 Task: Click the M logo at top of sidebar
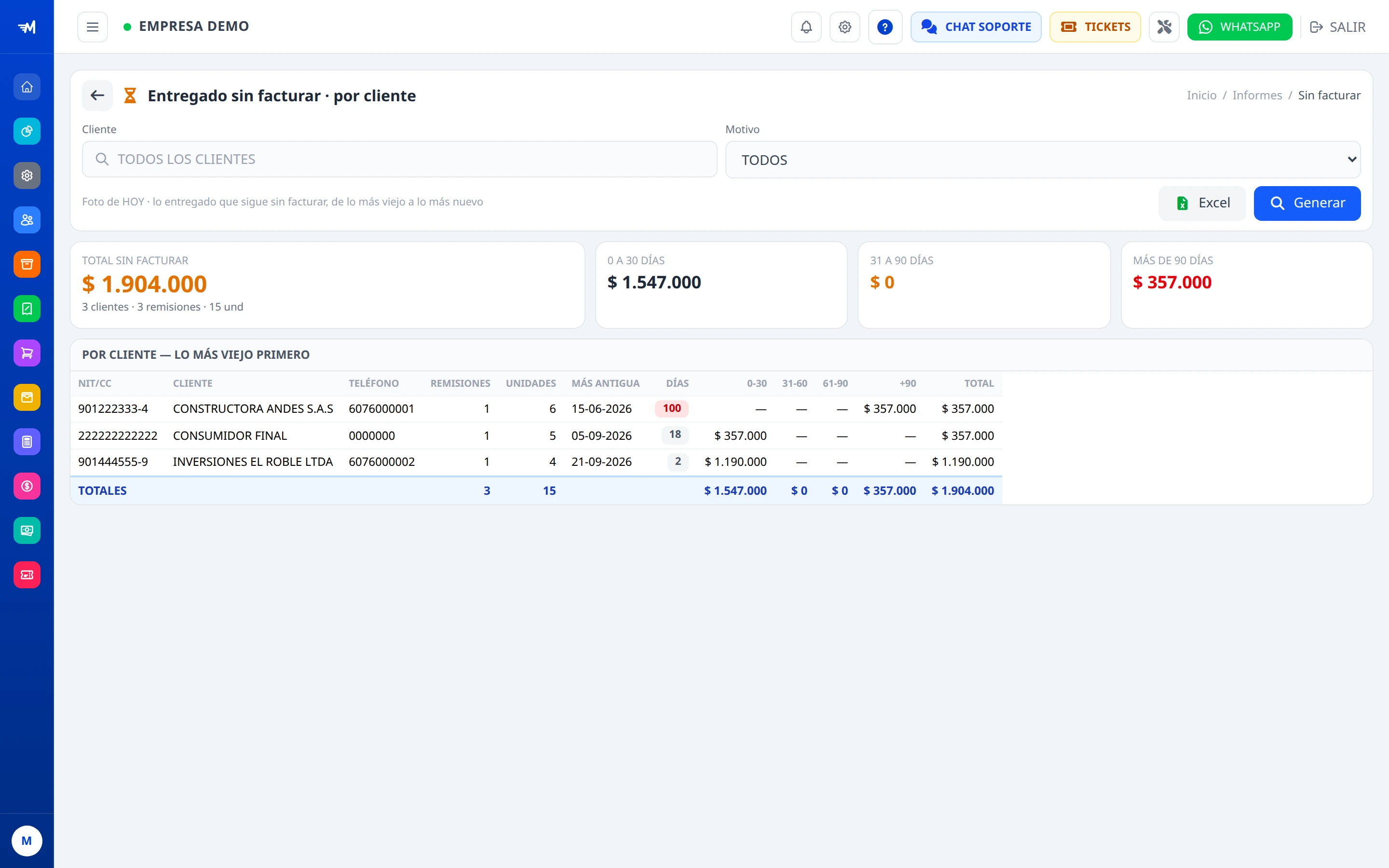tap(27, 27)
